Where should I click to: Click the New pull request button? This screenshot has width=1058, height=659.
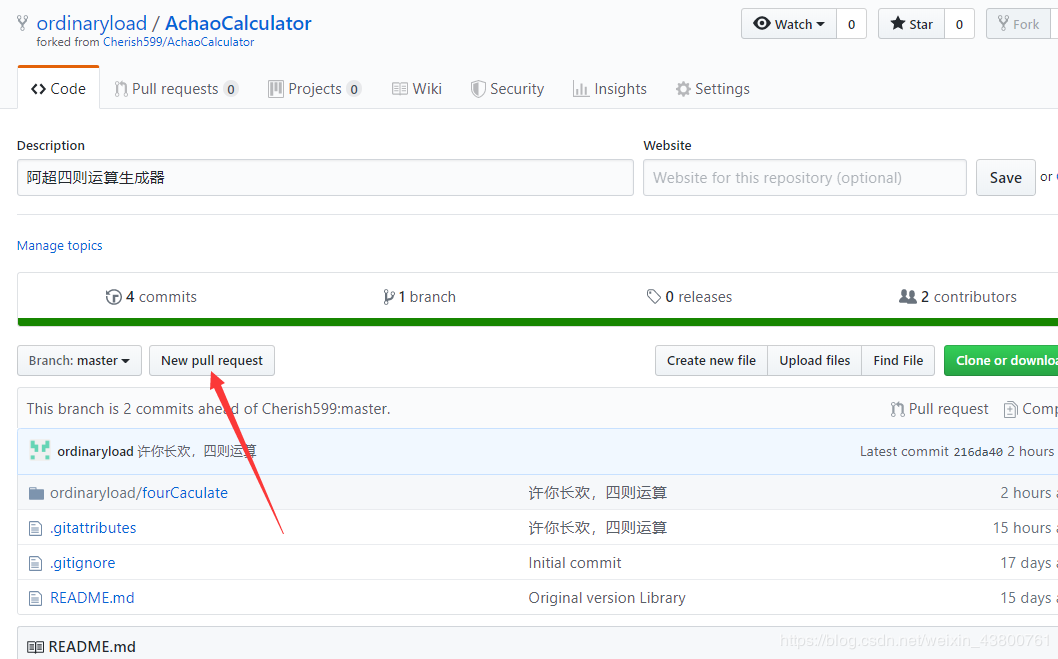(212, 360)
